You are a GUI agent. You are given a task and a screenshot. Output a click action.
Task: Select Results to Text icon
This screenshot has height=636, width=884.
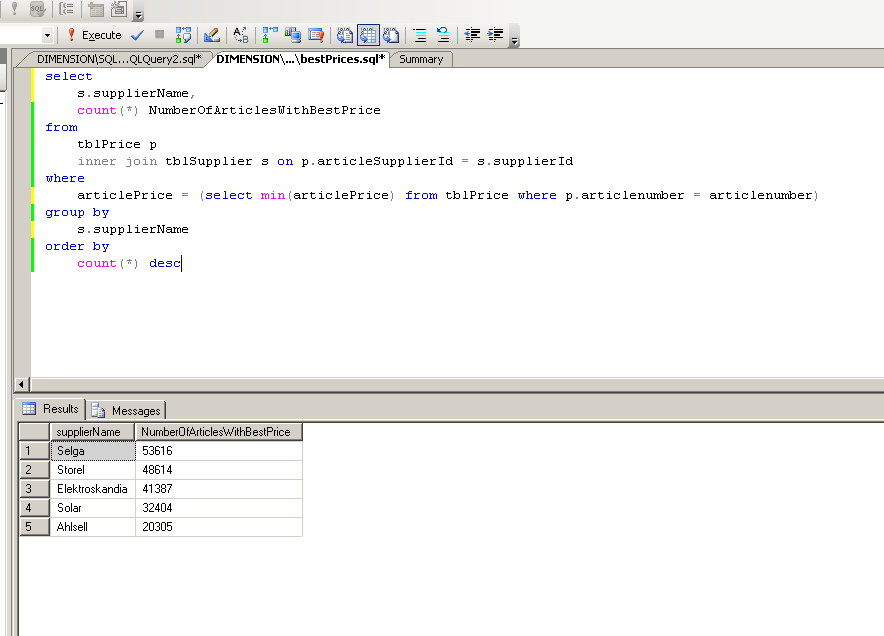tap(345, 35)
